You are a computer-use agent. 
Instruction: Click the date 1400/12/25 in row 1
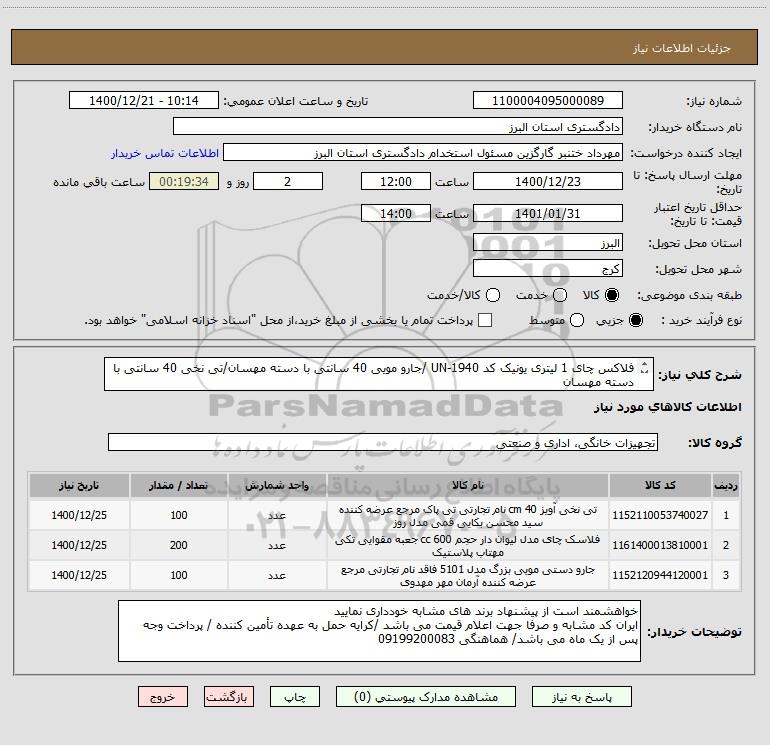79,515
